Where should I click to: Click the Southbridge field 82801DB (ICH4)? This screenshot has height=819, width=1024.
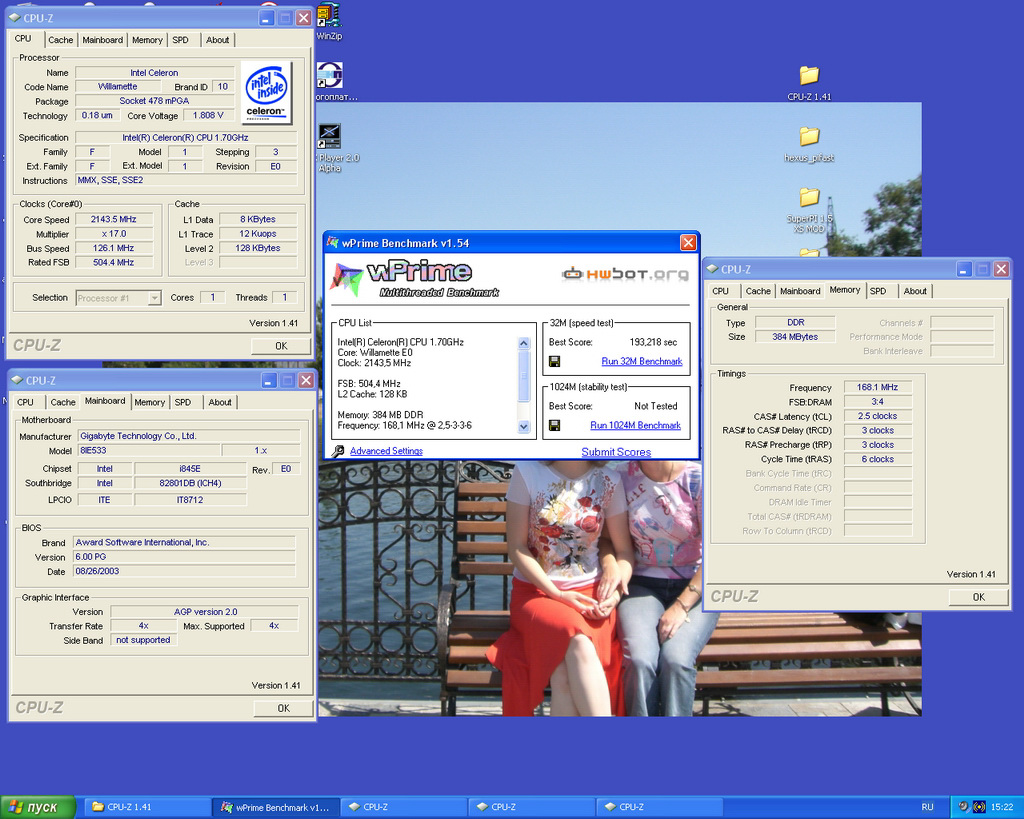coord(190,483)
